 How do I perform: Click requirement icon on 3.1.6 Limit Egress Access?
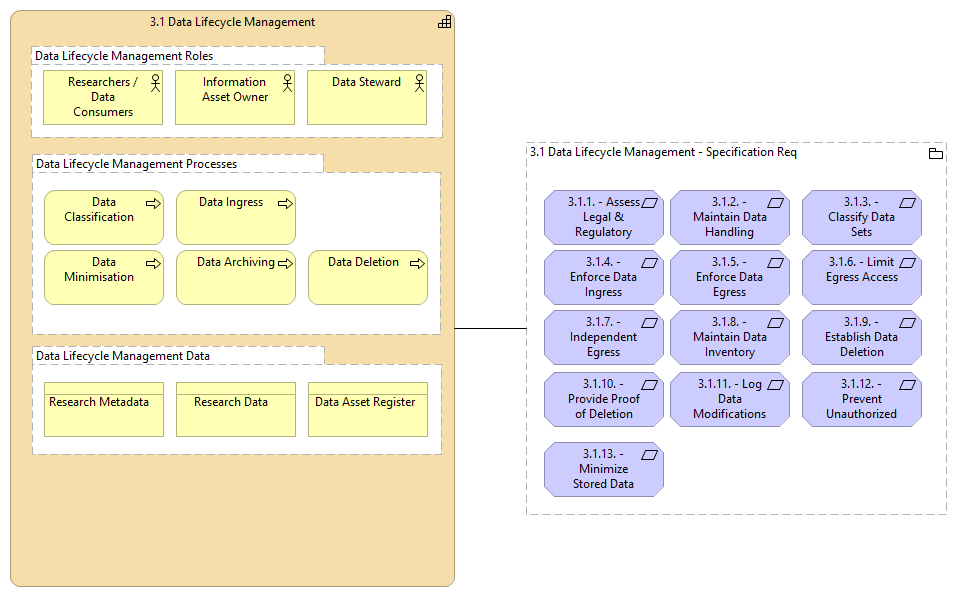click(908, 262)
